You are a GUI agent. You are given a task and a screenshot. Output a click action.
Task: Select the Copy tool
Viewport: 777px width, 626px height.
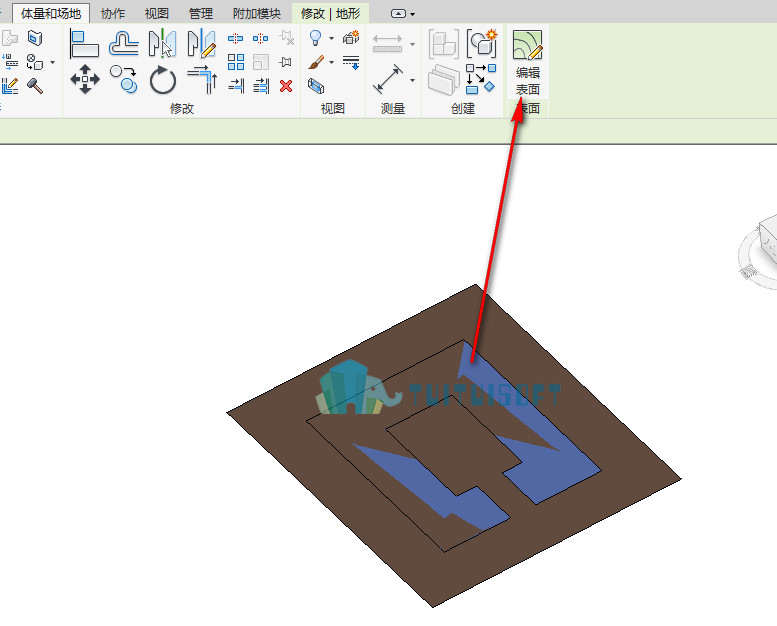point(124,79)
